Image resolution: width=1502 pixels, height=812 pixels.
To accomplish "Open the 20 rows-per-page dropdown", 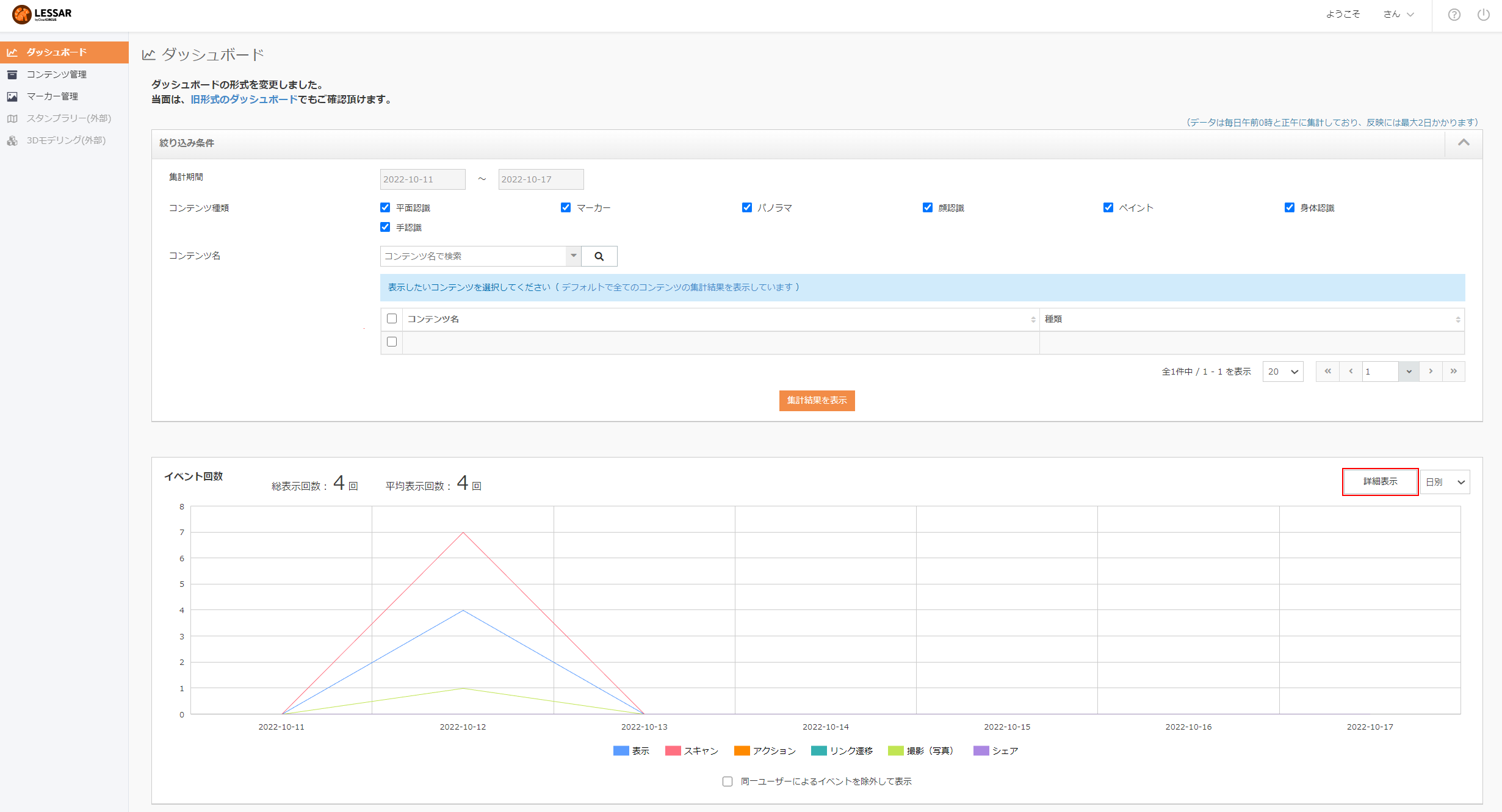I will click(1283, 372).
